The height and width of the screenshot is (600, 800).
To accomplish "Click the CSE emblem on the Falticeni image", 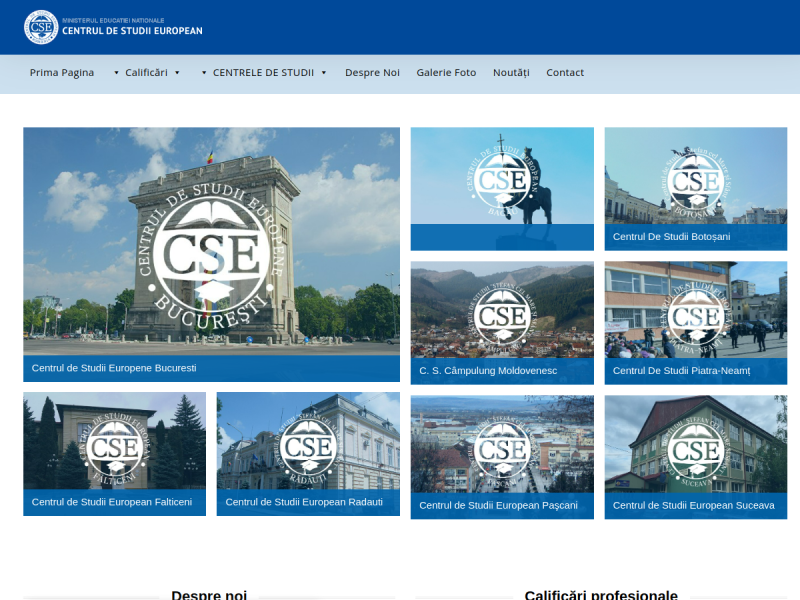I will coord(116,447).
